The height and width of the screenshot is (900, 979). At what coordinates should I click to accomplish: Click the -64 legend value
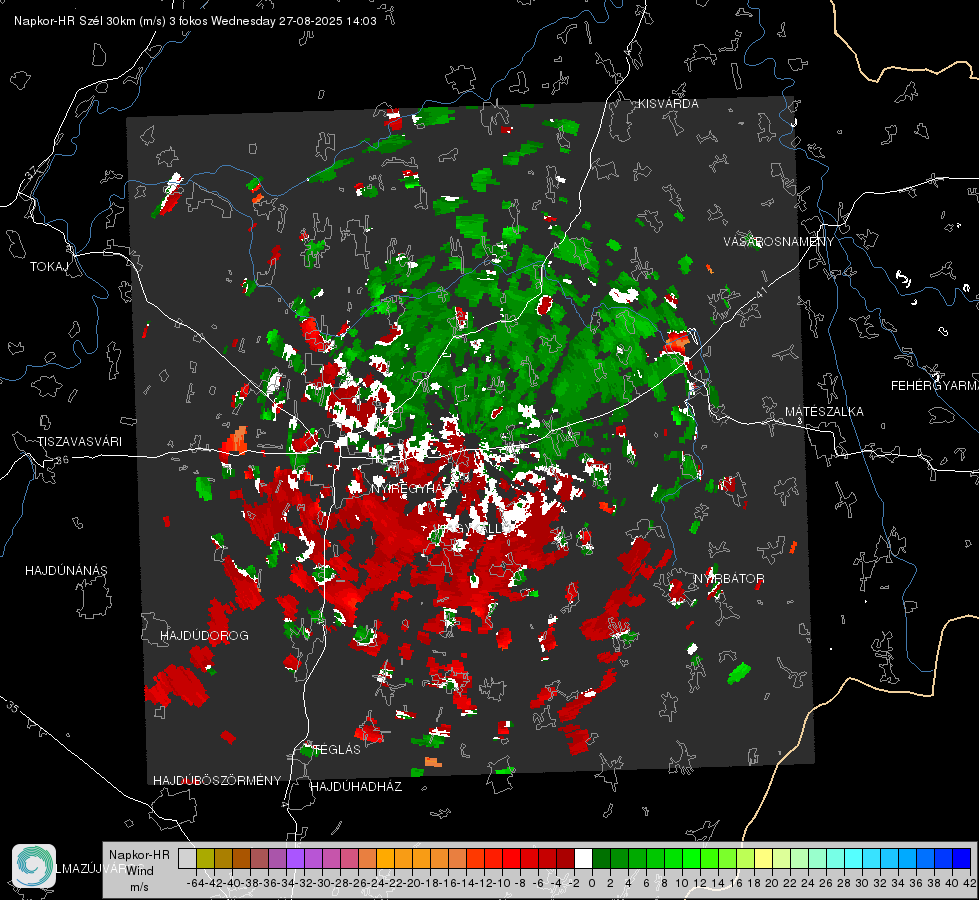[x=195, y=883]
